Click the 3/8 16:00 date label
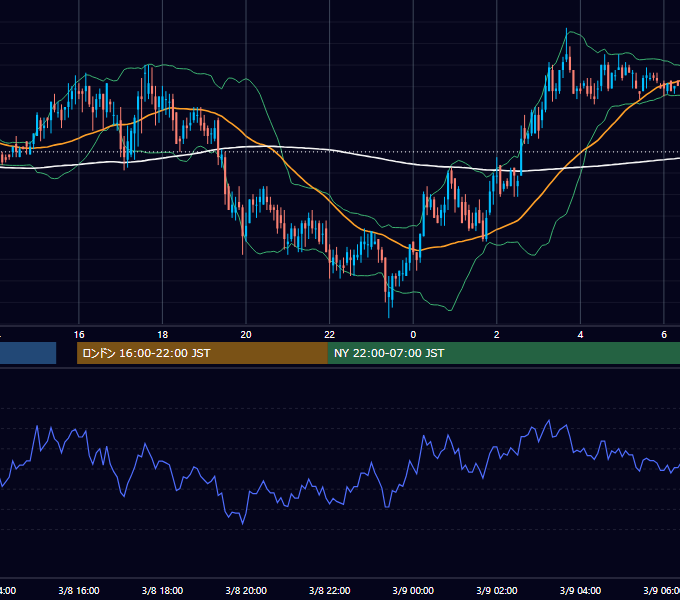Screen dimensions: 680x600 coord(79,590)
